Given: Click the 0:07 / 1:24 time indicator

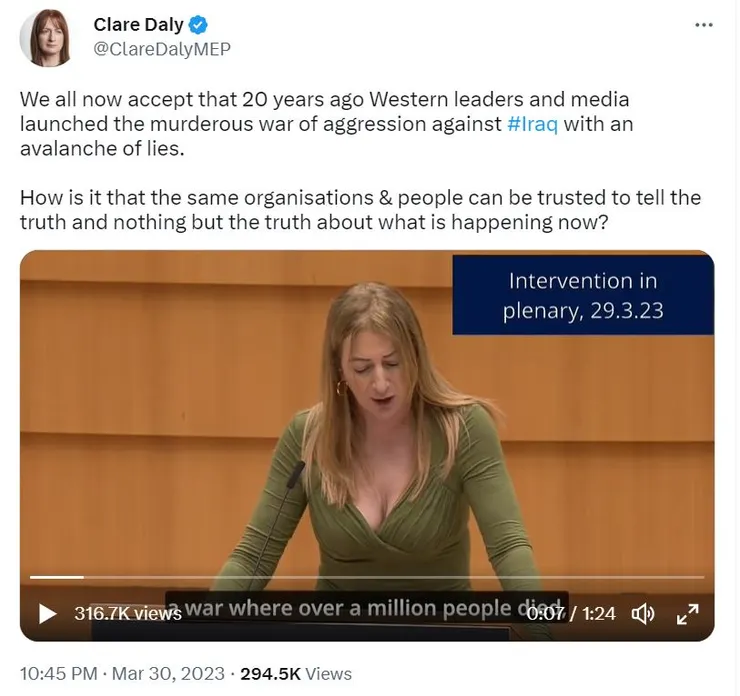Looking at the screenshot, I should point(571,613).
